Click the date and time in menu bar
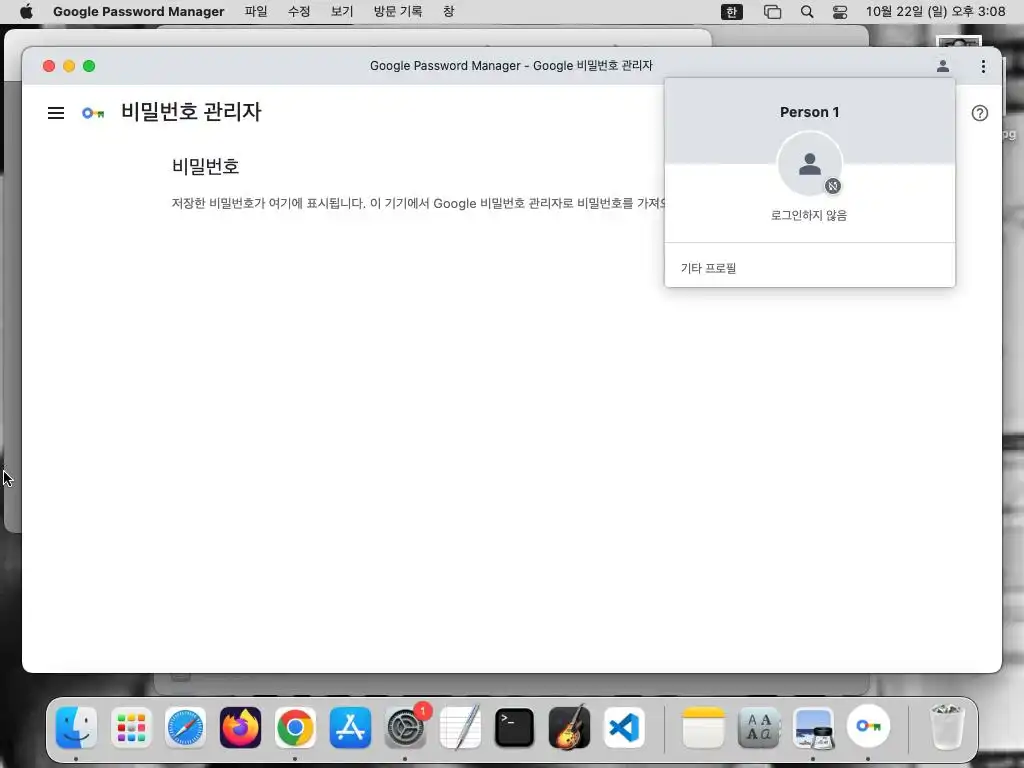The image size is (1024, 768). [935, 12]
